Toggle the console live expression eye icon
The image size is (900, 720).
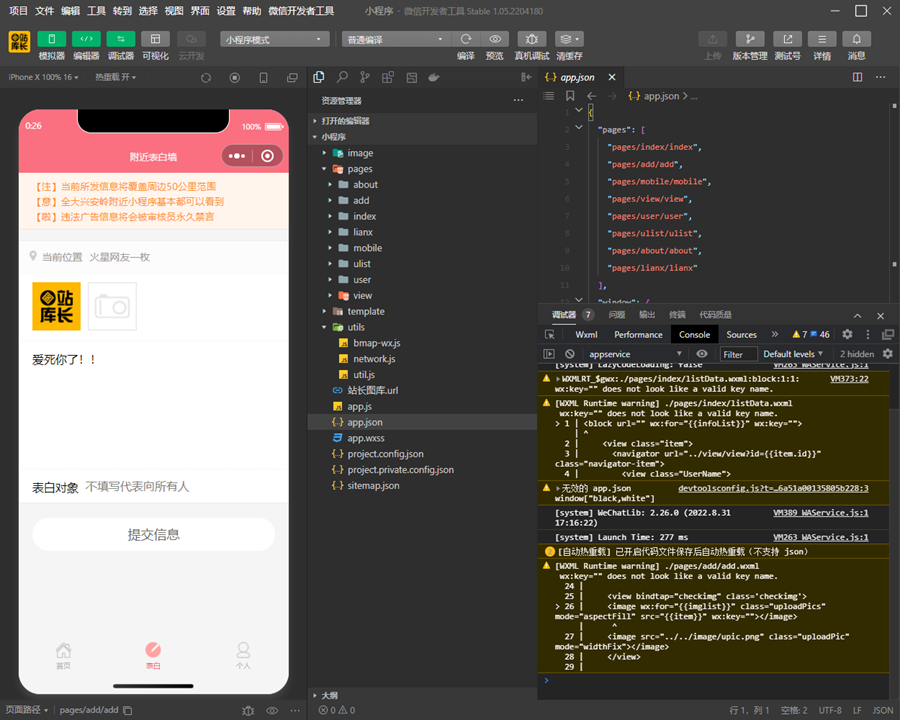702,354
